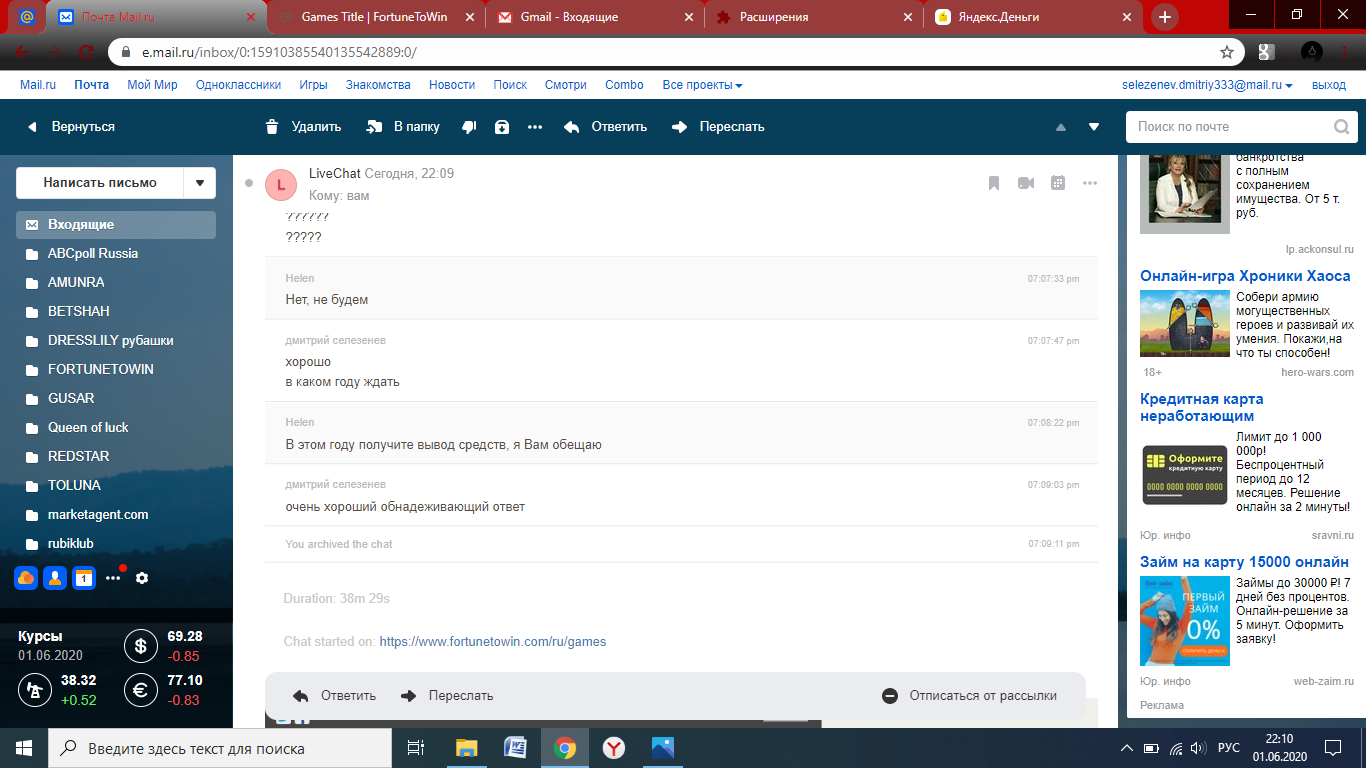
Task: Archive the email box icon
Action: pyautogui.click(x=502, y=127)
